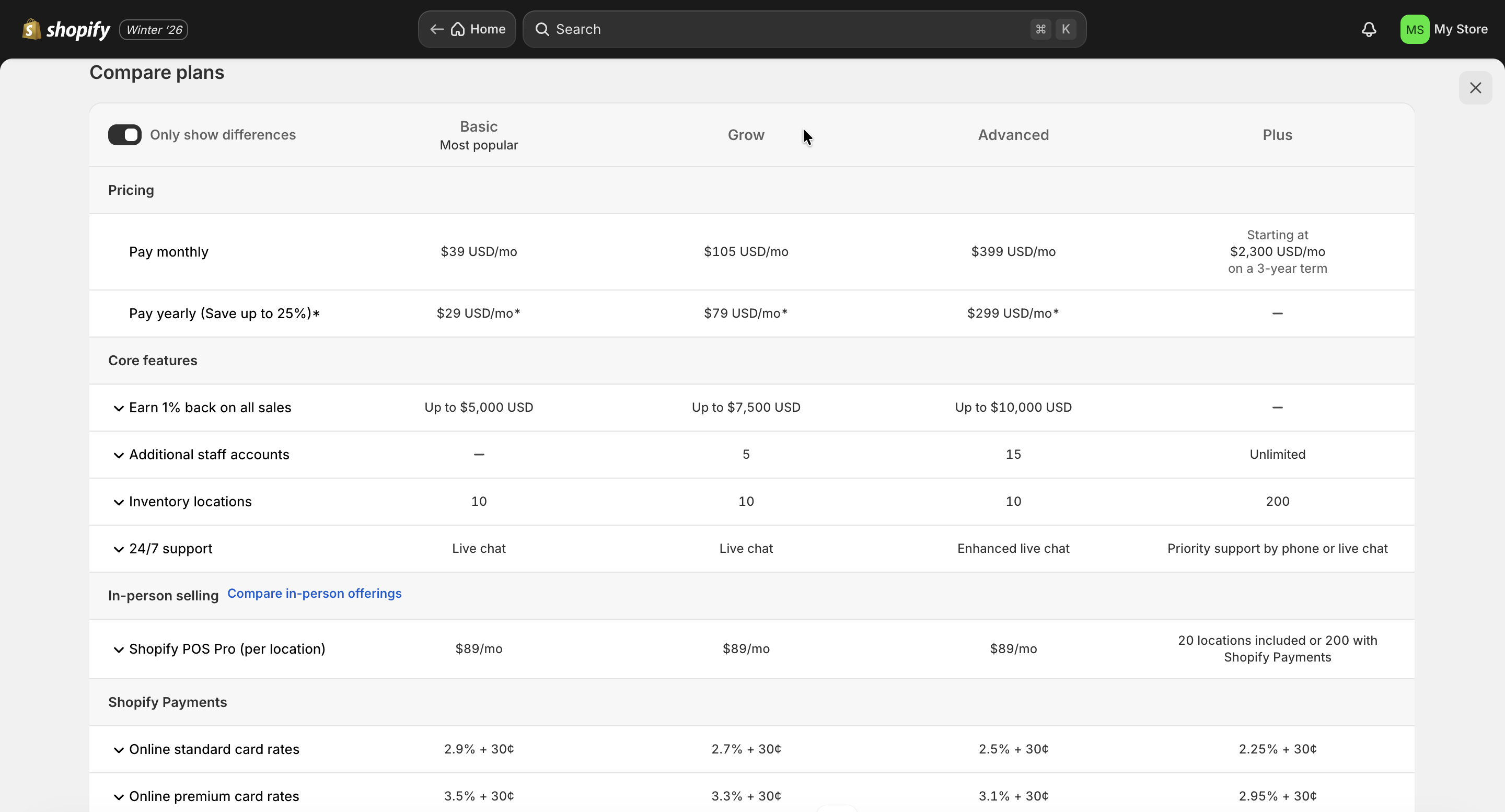
Task: Close the Compare plans view
Action: pyautogui.click(x=1476, y=88)
